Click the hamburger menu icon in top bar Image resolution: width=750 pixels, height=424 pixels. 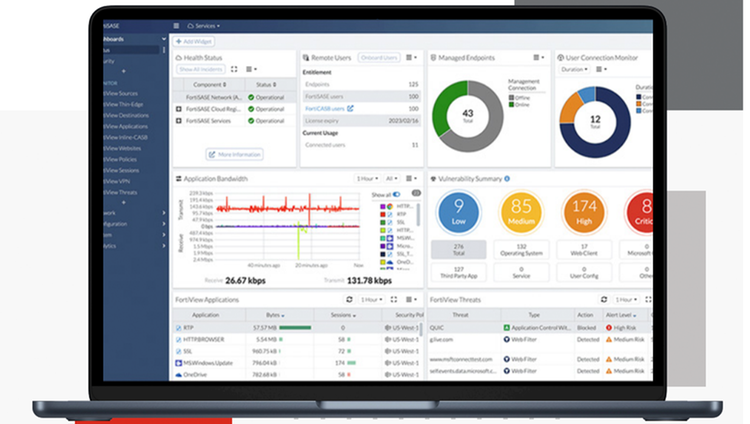(x=176, y=26)
